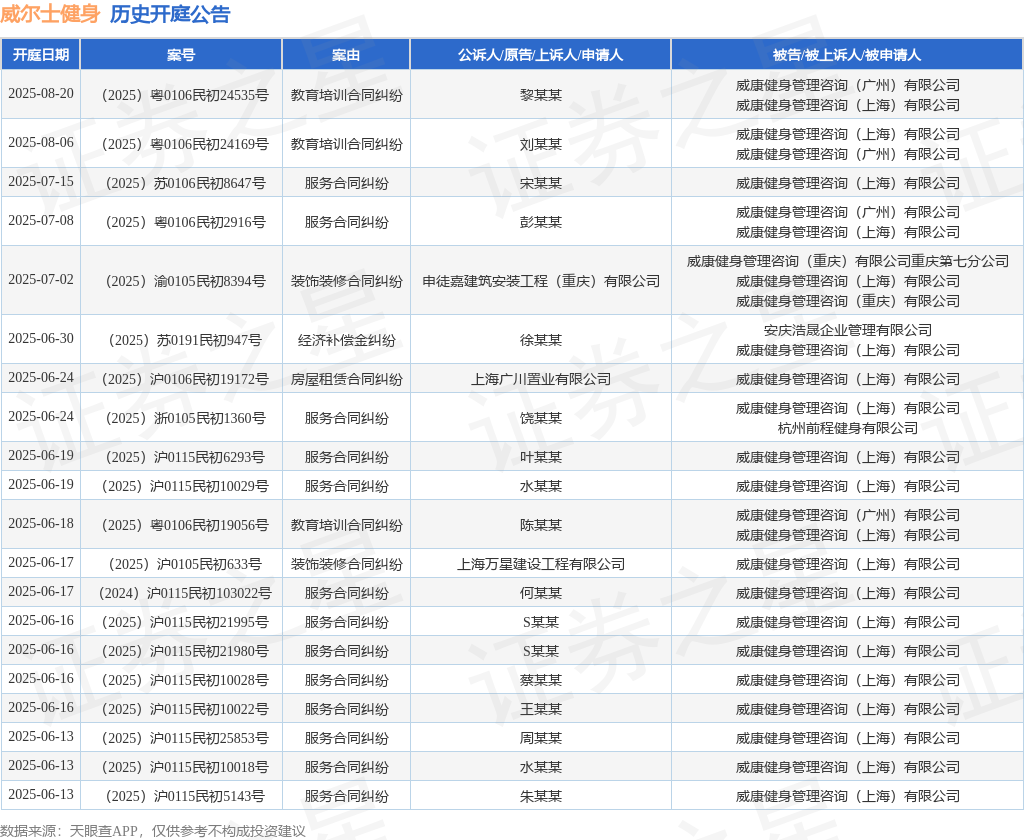Click case number 粤0106民初24169号
The width and height of the screenshot is (1024, 840).
pos(185,144)
